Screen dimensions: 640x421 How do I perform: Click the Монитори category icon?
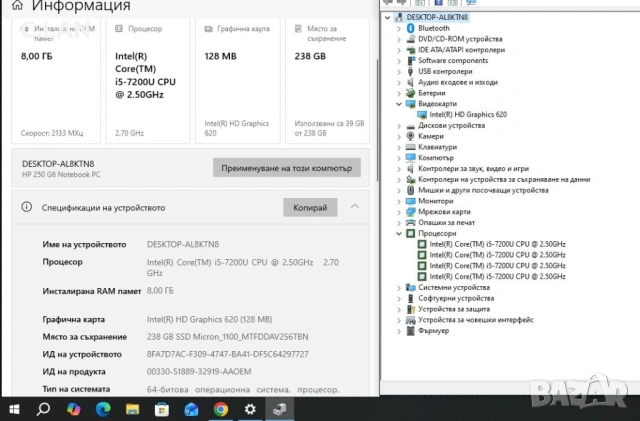411,201
